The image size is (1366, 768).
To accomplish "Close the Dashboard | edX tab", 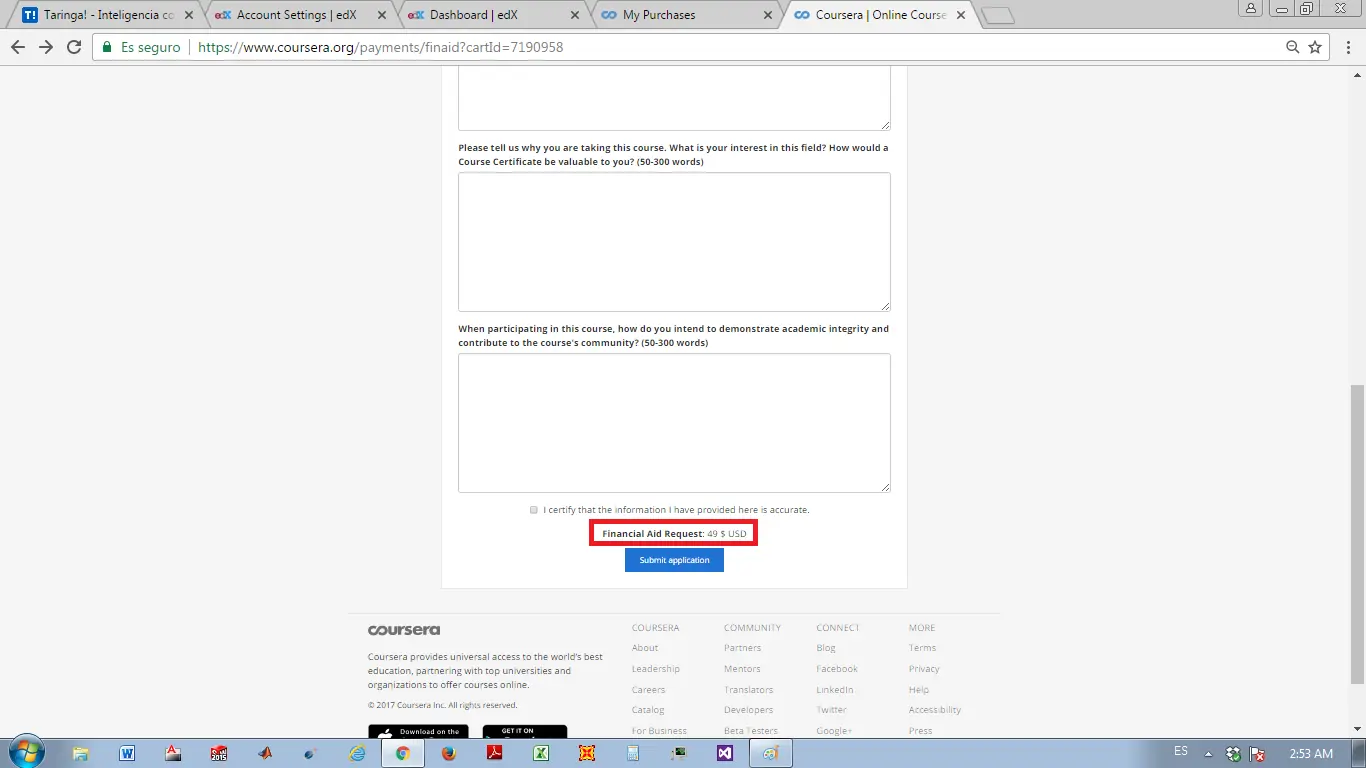I will pyautogui.click(x=575, y=15).
